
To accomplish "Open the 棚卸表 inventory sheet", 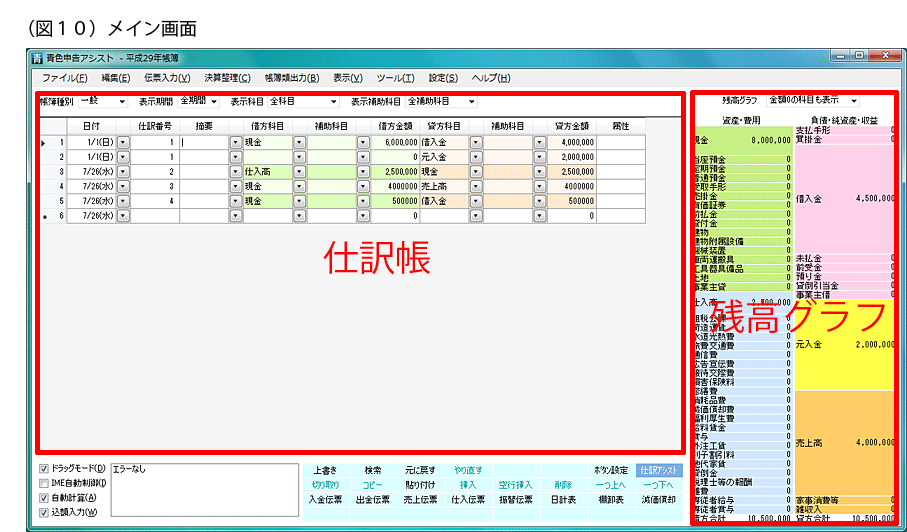I will click(611, 499).
